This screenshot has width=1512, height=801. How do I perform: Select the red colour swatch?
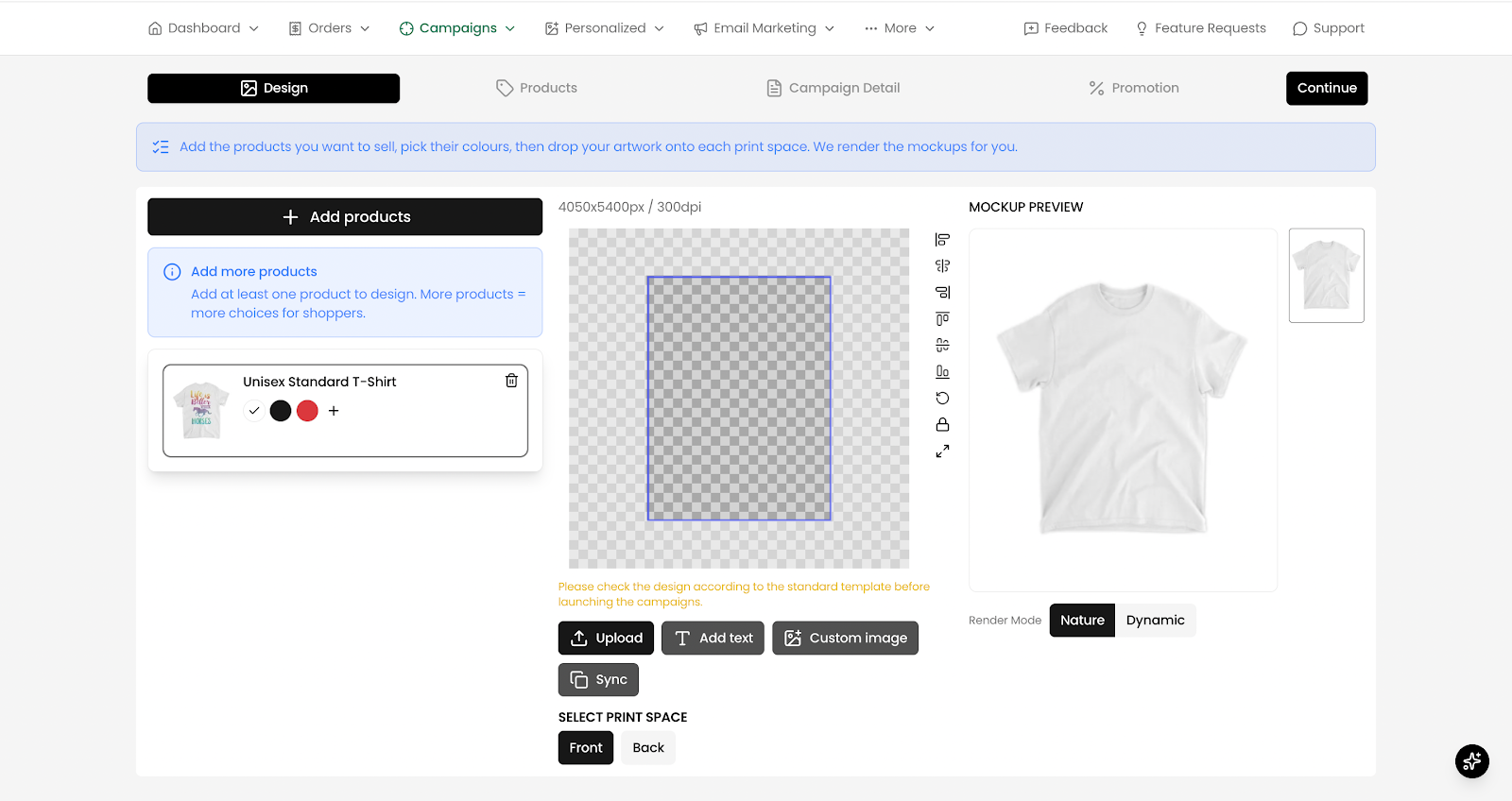(307, 411)
